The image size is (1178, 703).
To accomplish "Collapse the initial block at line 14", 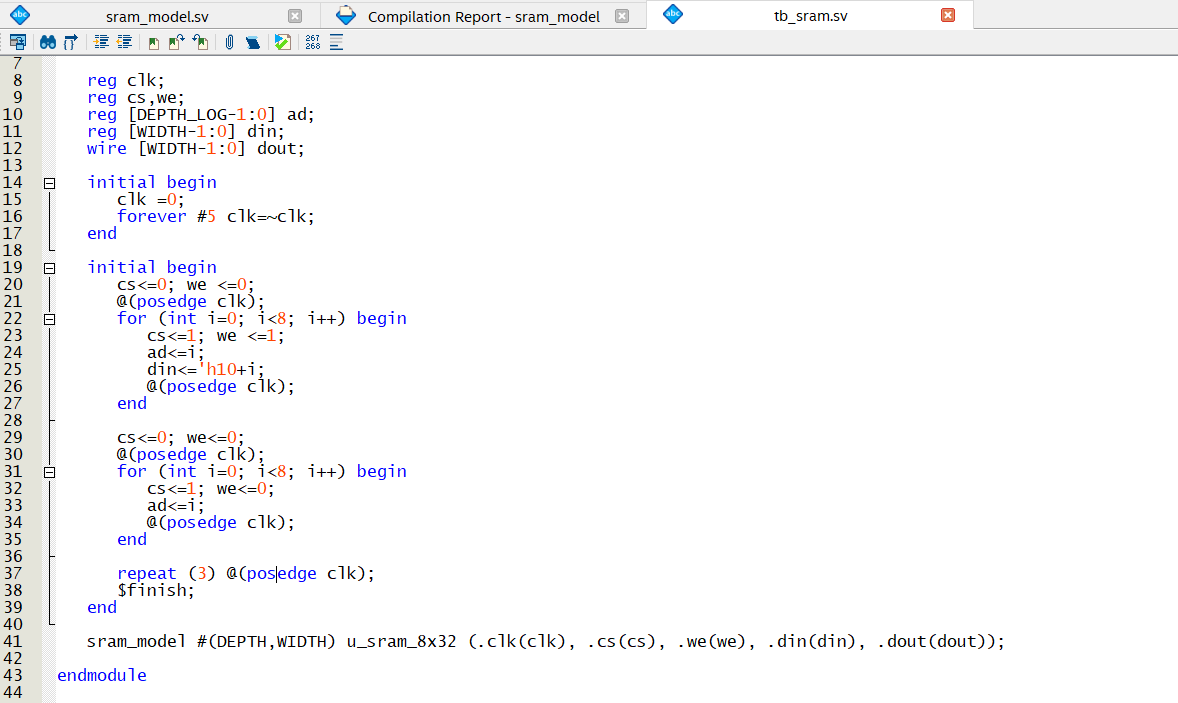I will click(50, 183).
